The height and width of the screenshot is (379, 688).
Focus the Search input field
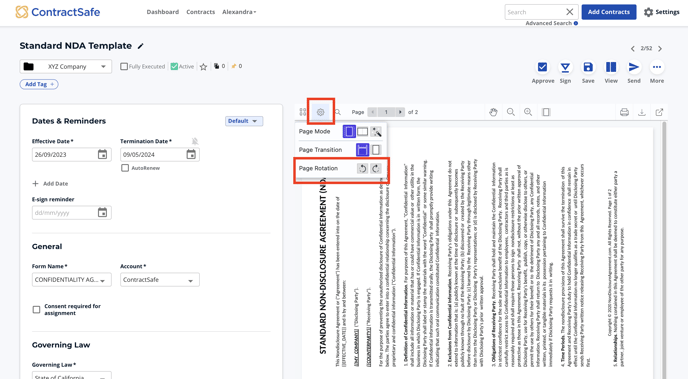534,12
